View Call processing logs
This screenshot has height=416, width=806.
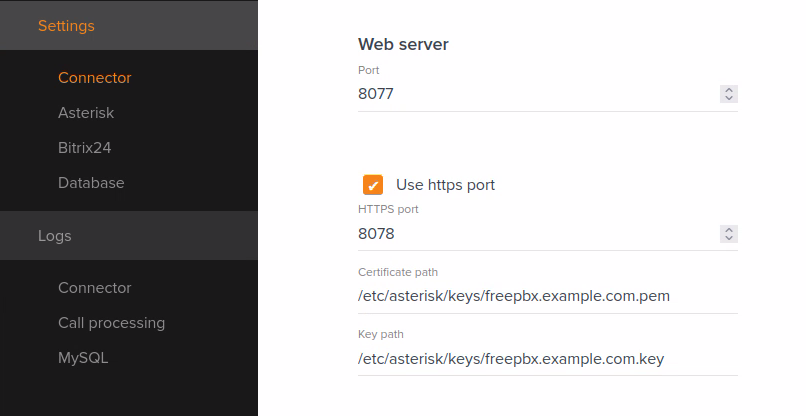(x=111, y=323)
